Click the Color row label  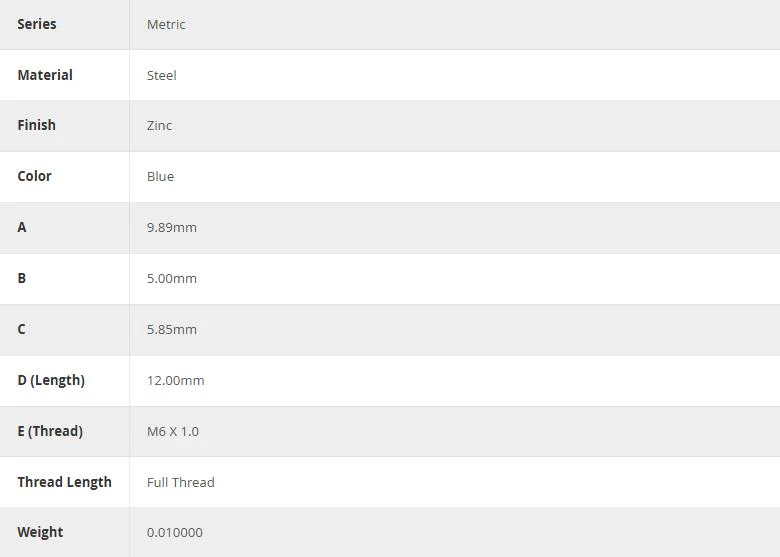[x=34, y=176]
